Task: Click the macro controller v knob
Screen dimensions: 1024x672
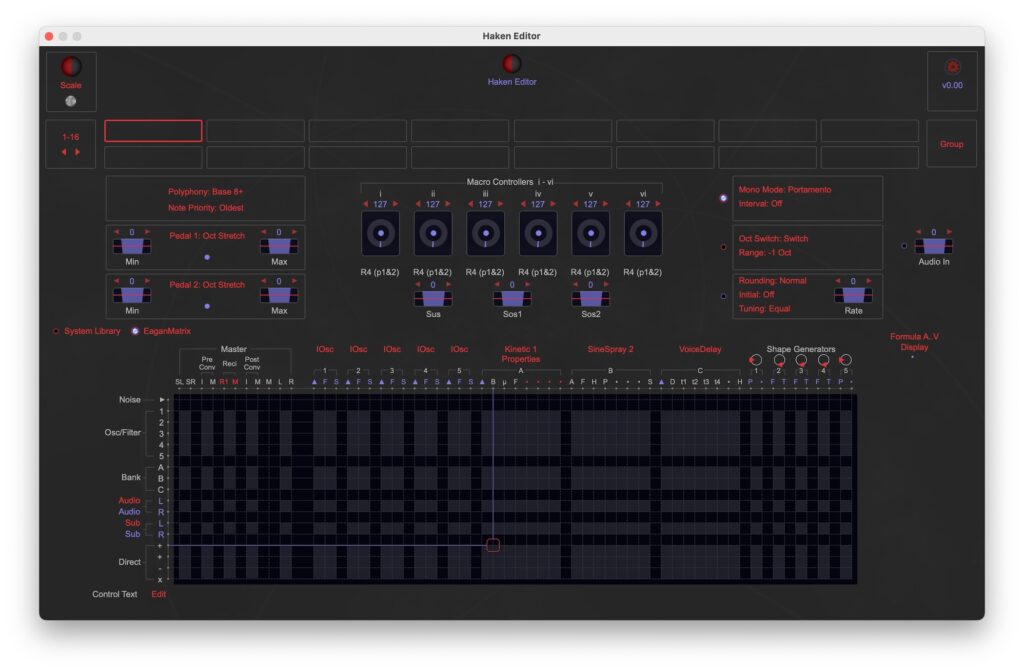Action: tap(590, 233)
